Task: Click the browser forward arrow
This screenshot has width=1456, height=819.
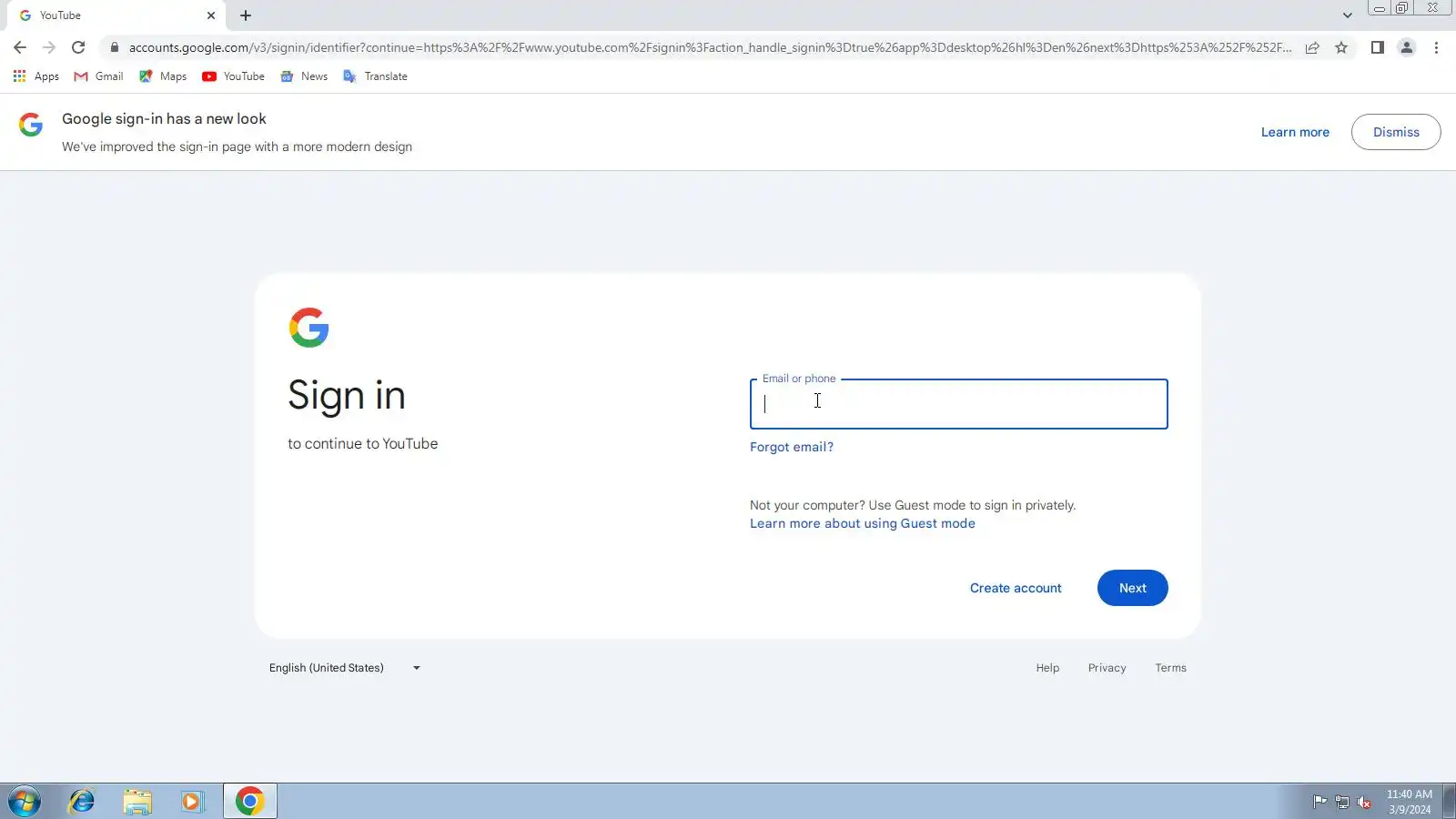Action: click(x=49, y=47)
